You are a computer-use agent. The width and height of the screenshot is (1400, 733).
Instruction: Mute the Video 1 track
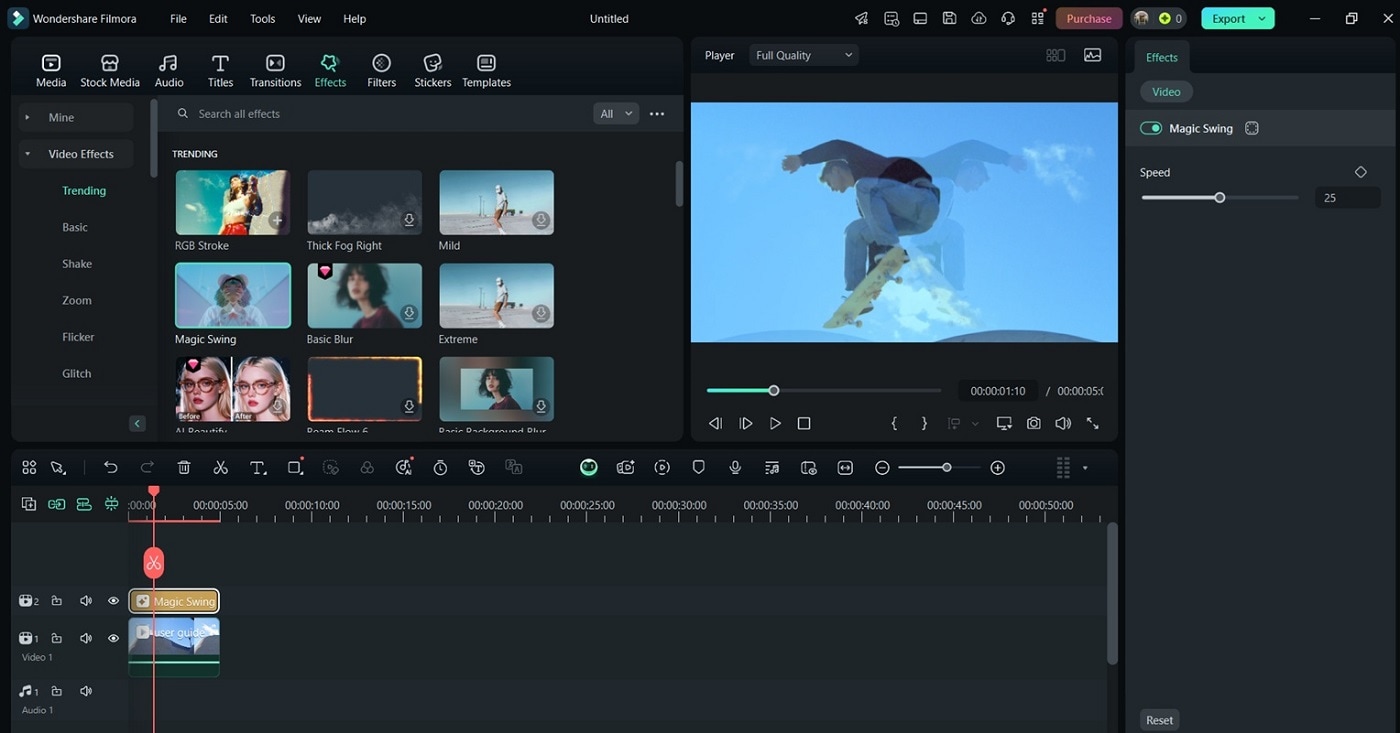pos(86,638)
